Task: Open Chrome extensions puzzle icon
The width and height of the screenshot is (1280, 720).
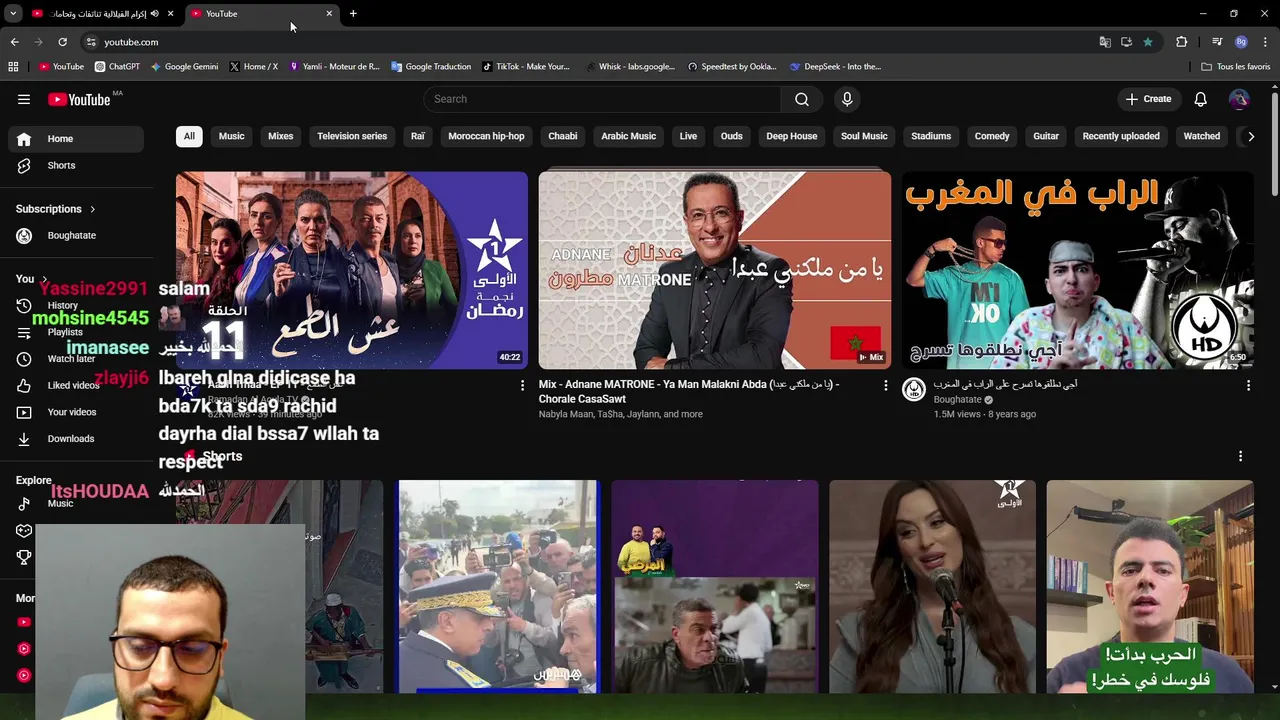Action: tap(1181, 42)
